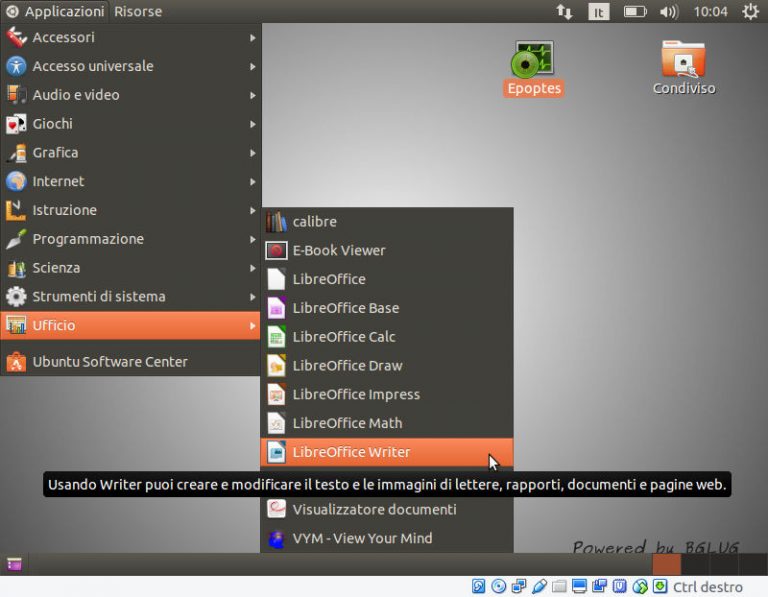768x597 pixels.
Task: Click the network connection indicator
Action: (x=564, y=11)
